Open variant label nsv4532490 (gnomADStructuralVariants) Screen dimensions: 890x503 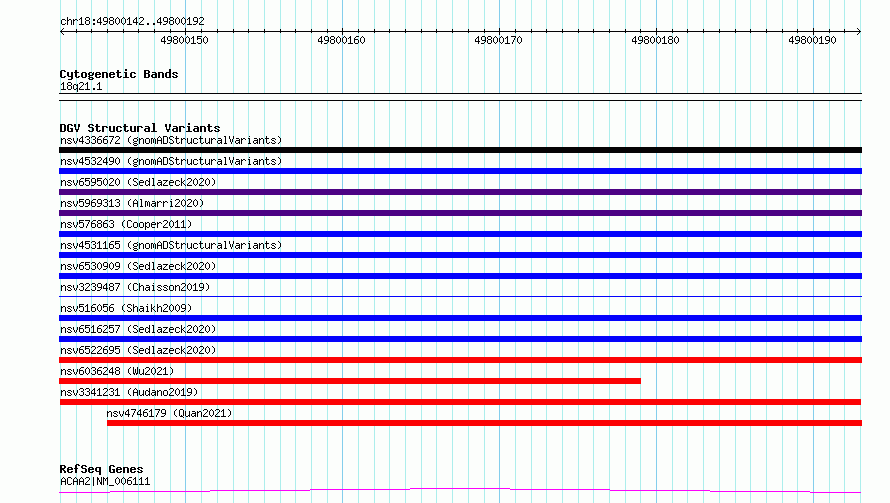[171, 161]
